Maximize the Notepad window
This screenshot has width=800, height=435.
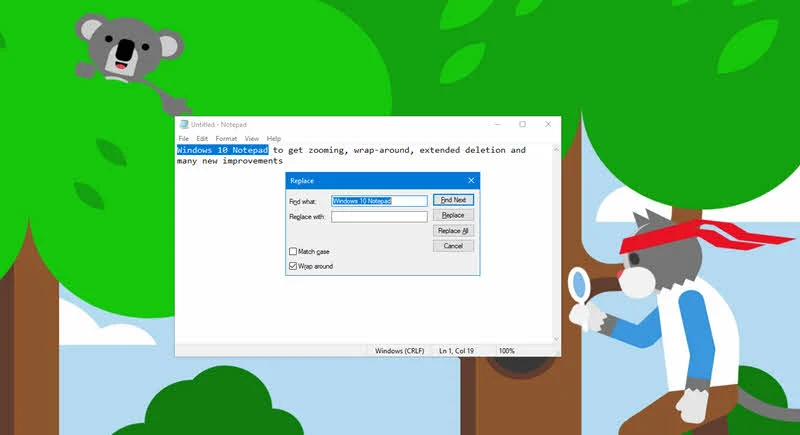coord(522,124)
